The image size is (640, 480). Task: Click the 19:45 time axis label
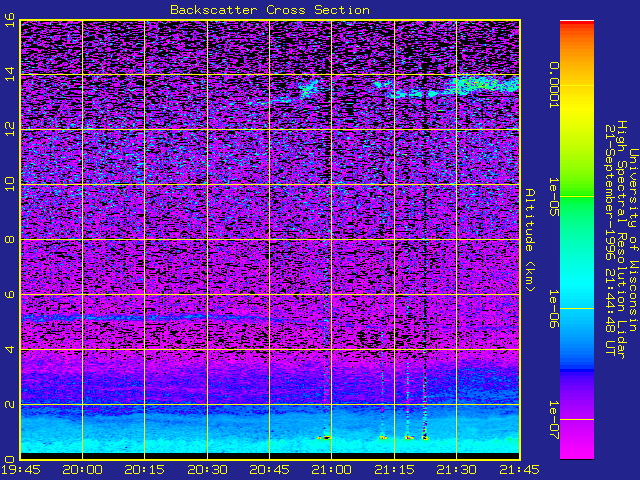21,470
